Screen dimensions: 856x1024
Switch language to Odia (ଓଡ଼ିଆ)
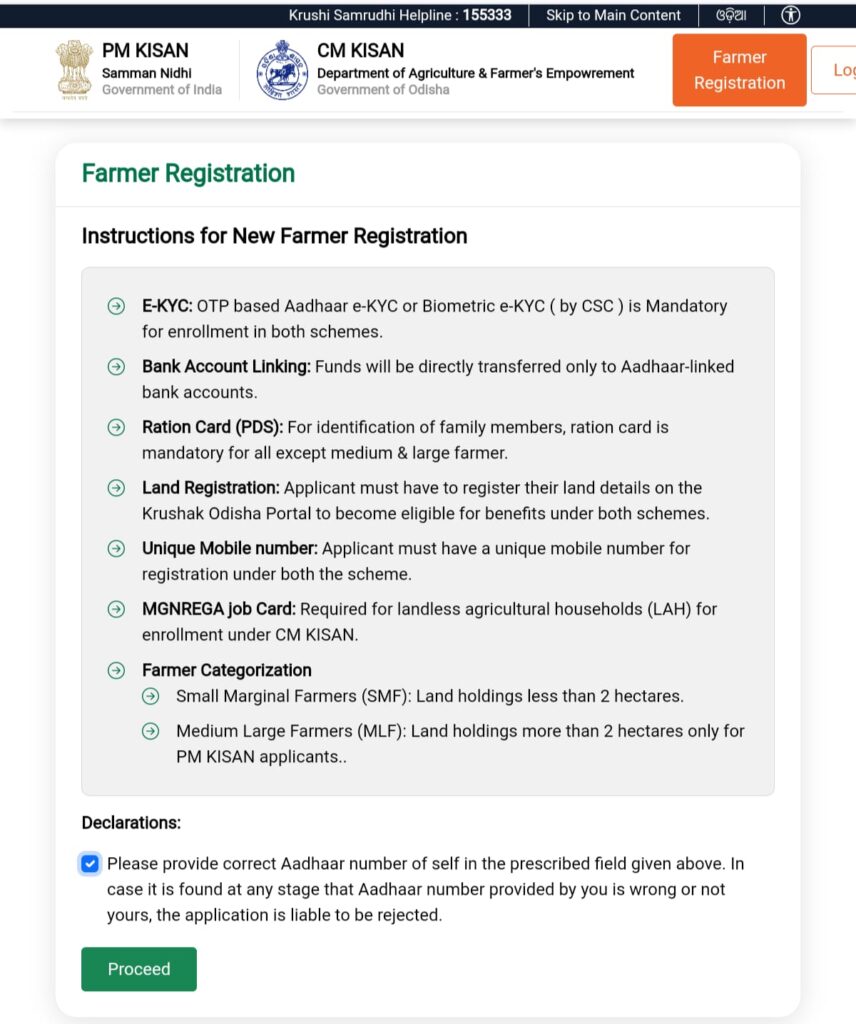(x=731, y=15)
